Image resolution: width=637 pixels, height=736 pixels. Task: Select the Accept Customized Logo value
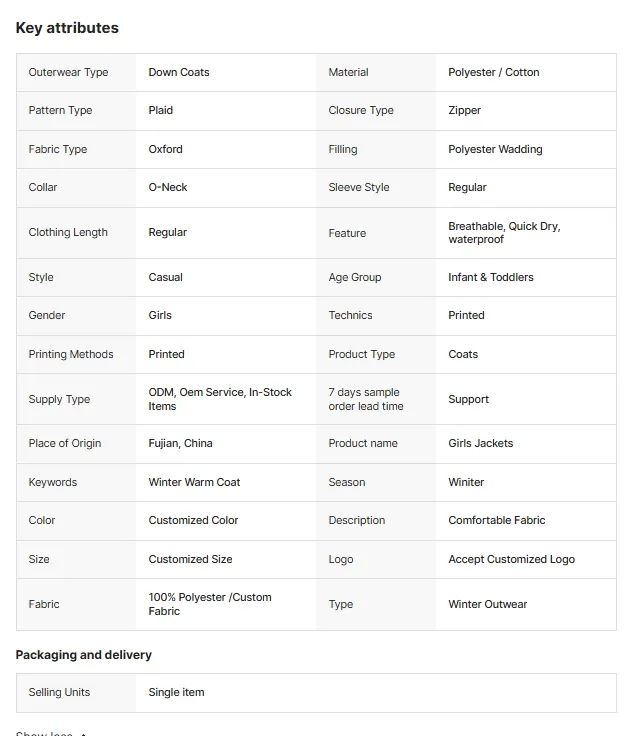[512, 559]
